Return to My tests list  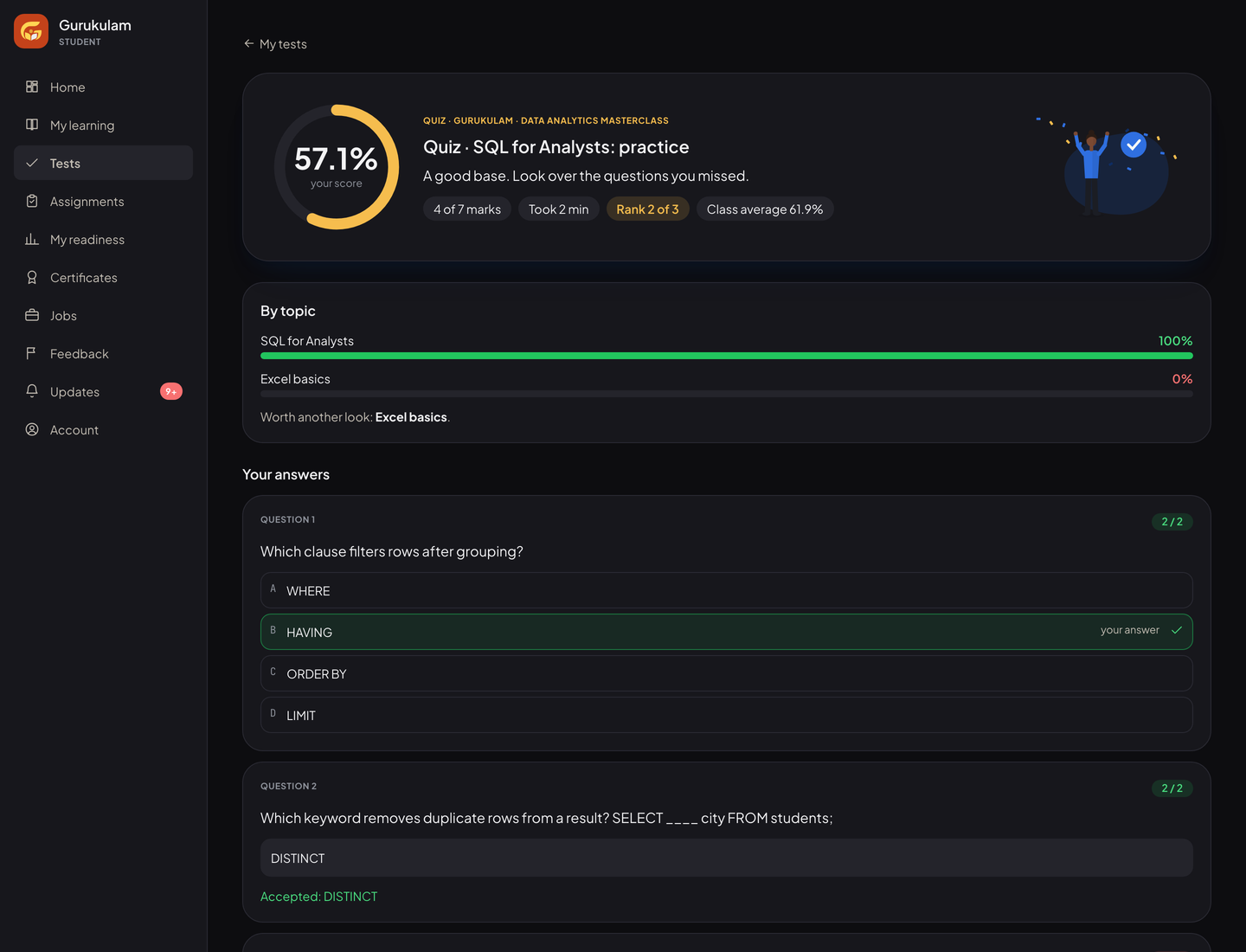click(275, 43)
